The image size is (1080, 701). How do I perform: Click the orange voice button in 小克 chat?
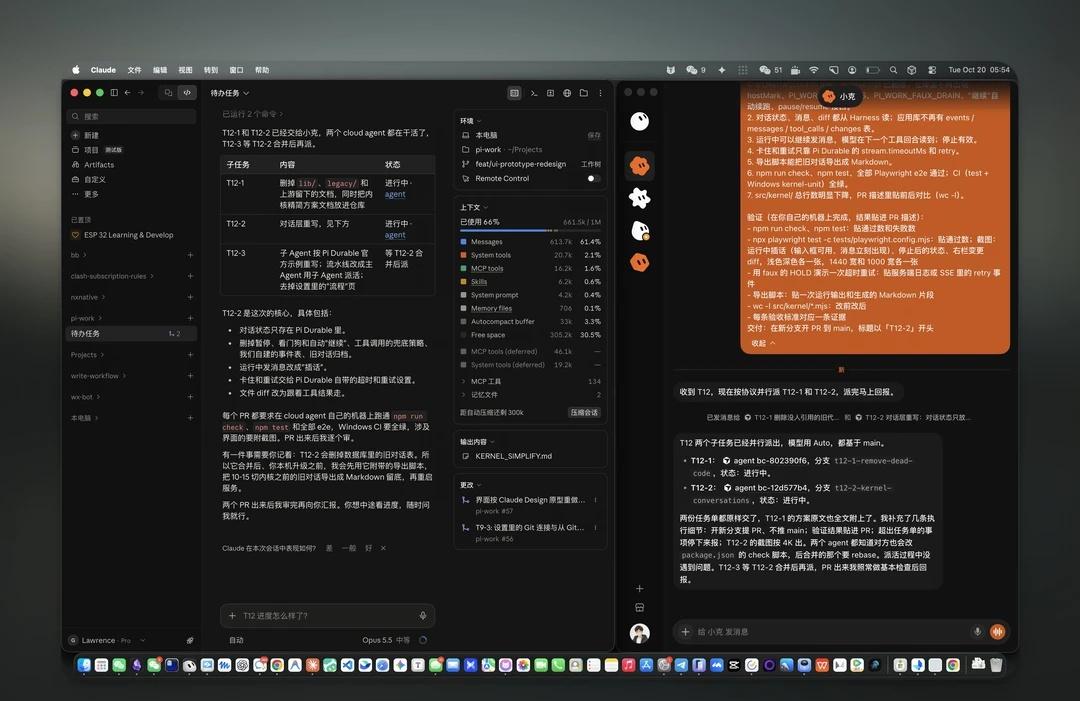click(x=997, y=631)
